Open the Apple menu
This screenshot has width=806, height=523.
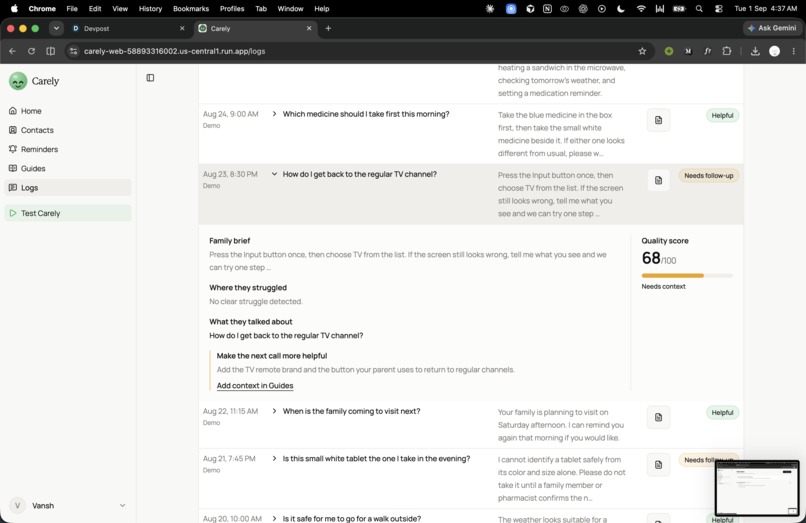click(x=14, y=9)
